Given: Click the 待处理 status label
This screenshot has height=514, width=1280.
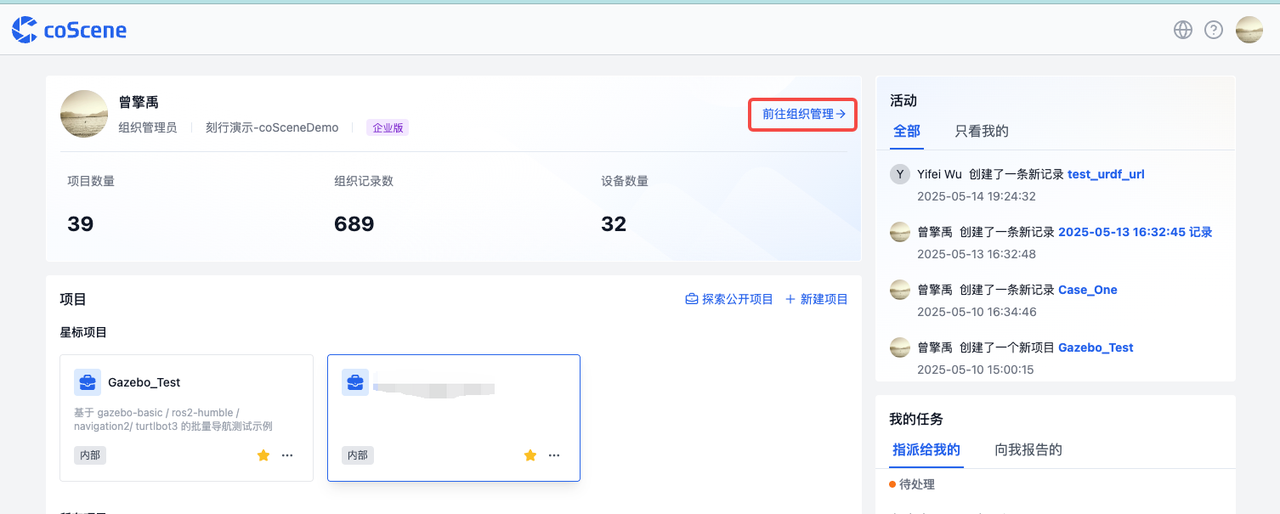Looking at the screenshot, I should [x=917, y=485].
